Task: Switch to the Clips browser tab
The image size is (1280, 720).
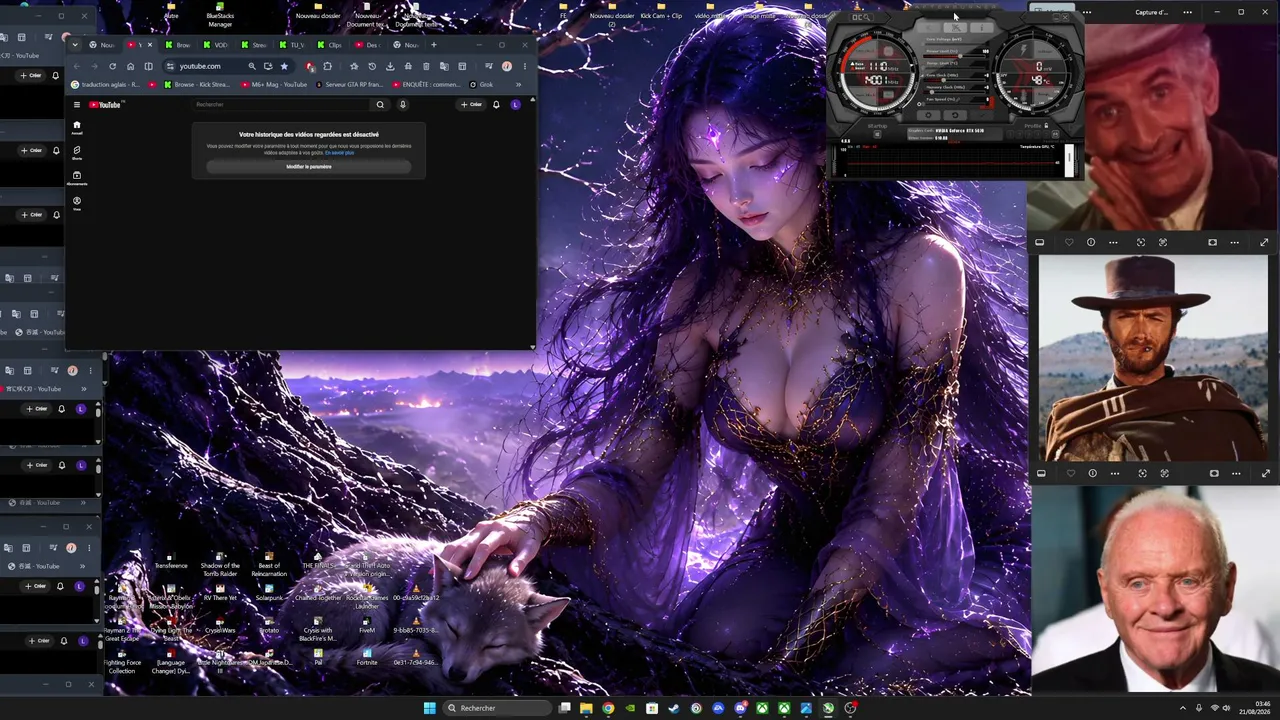Action: [330, 45]
